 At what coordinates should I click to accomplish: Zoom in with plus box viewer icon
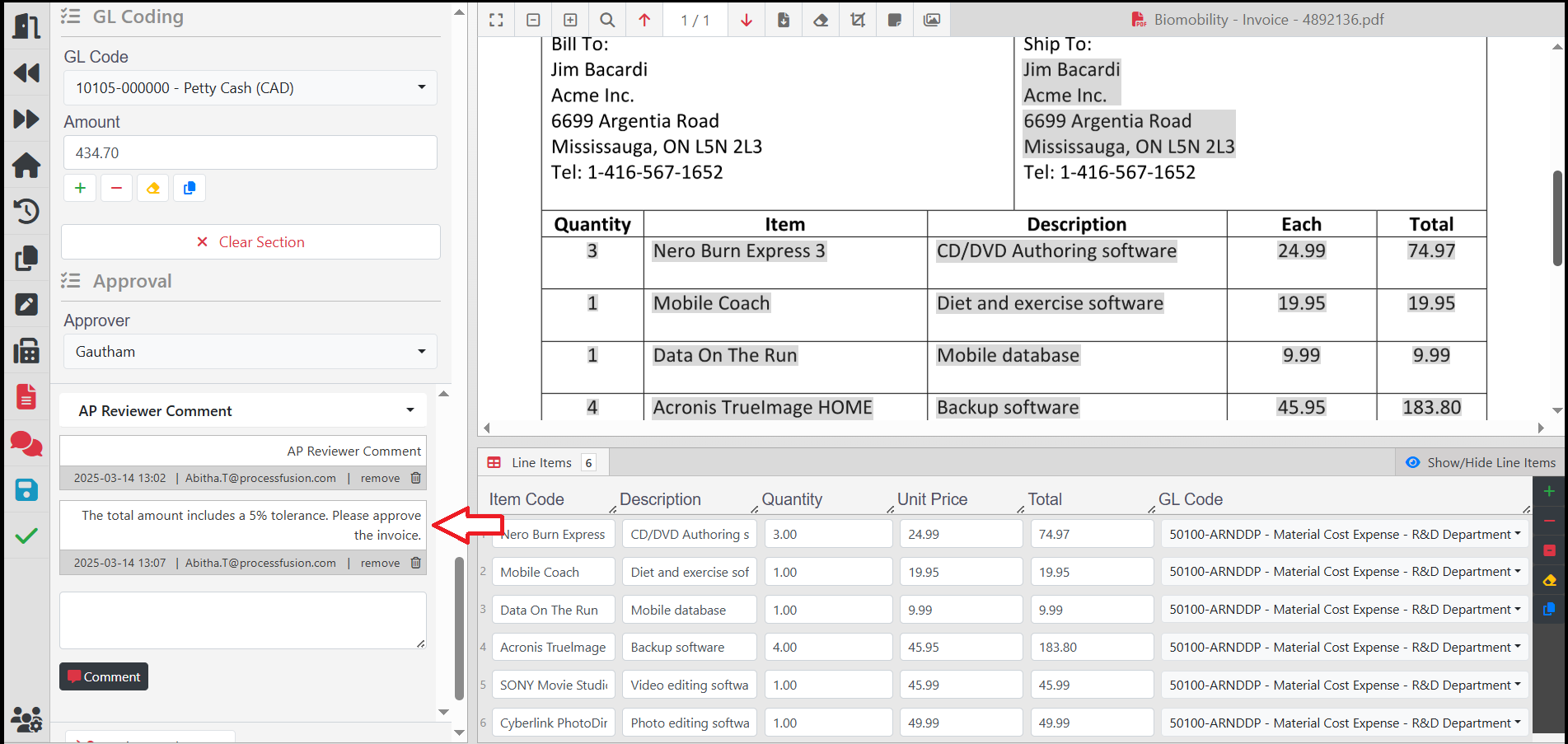(570, 20)
